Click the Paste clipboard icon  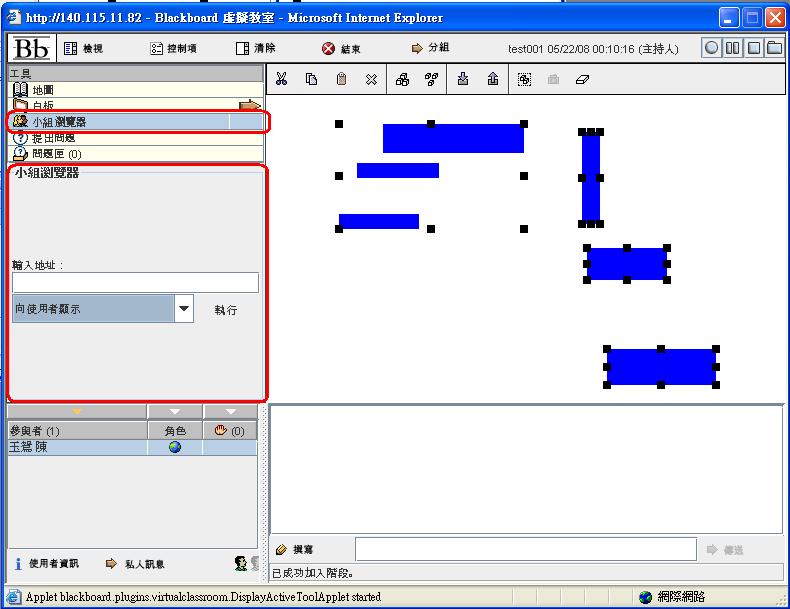341,80
